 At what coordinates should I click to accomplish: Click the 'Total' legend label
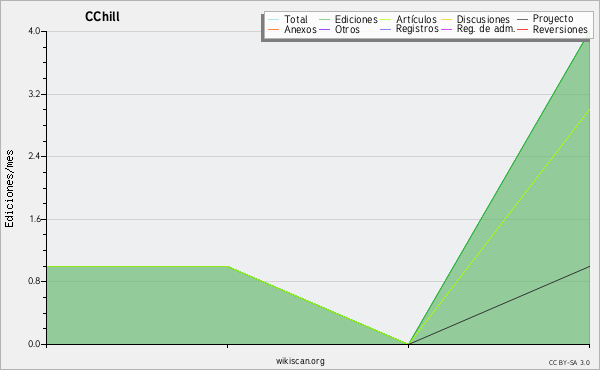296,19
